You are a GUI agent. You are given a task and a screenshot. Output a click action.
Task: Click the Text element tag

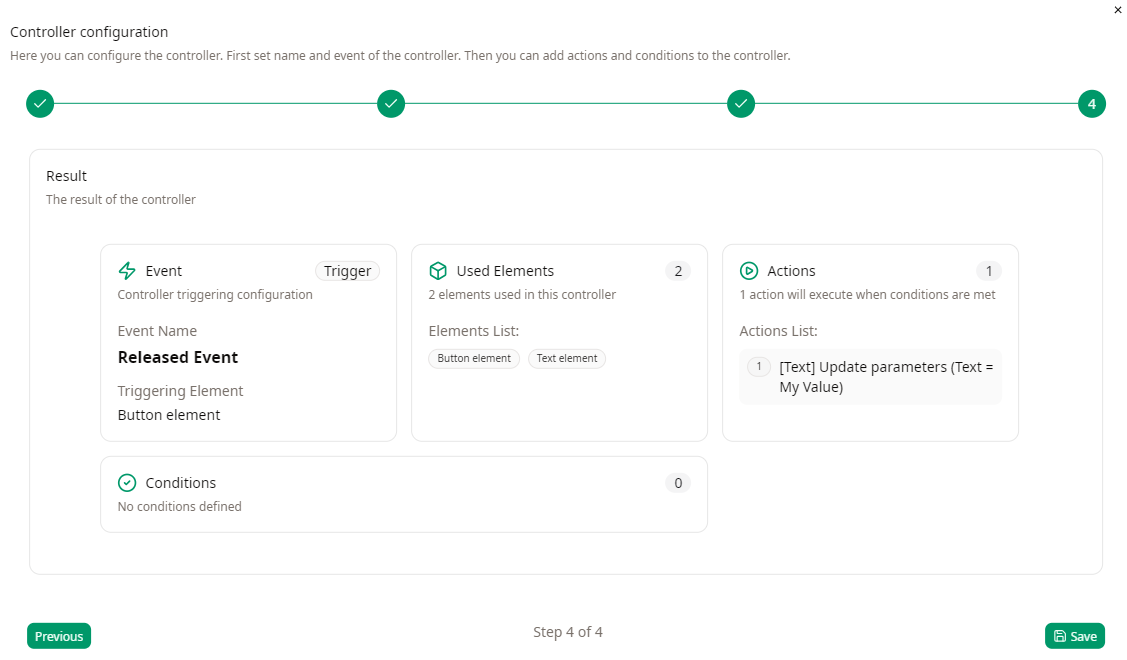tap(567, 358)
